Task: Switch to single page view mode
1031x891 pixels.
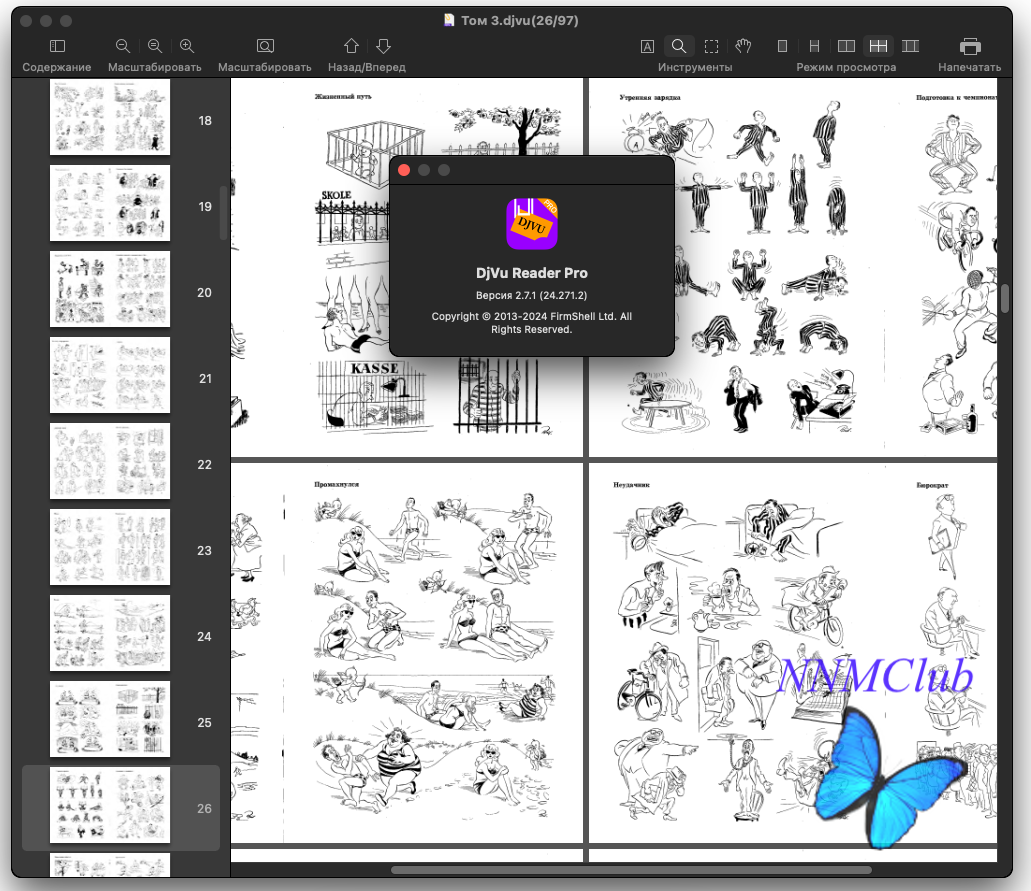Action: pos(782,46)
